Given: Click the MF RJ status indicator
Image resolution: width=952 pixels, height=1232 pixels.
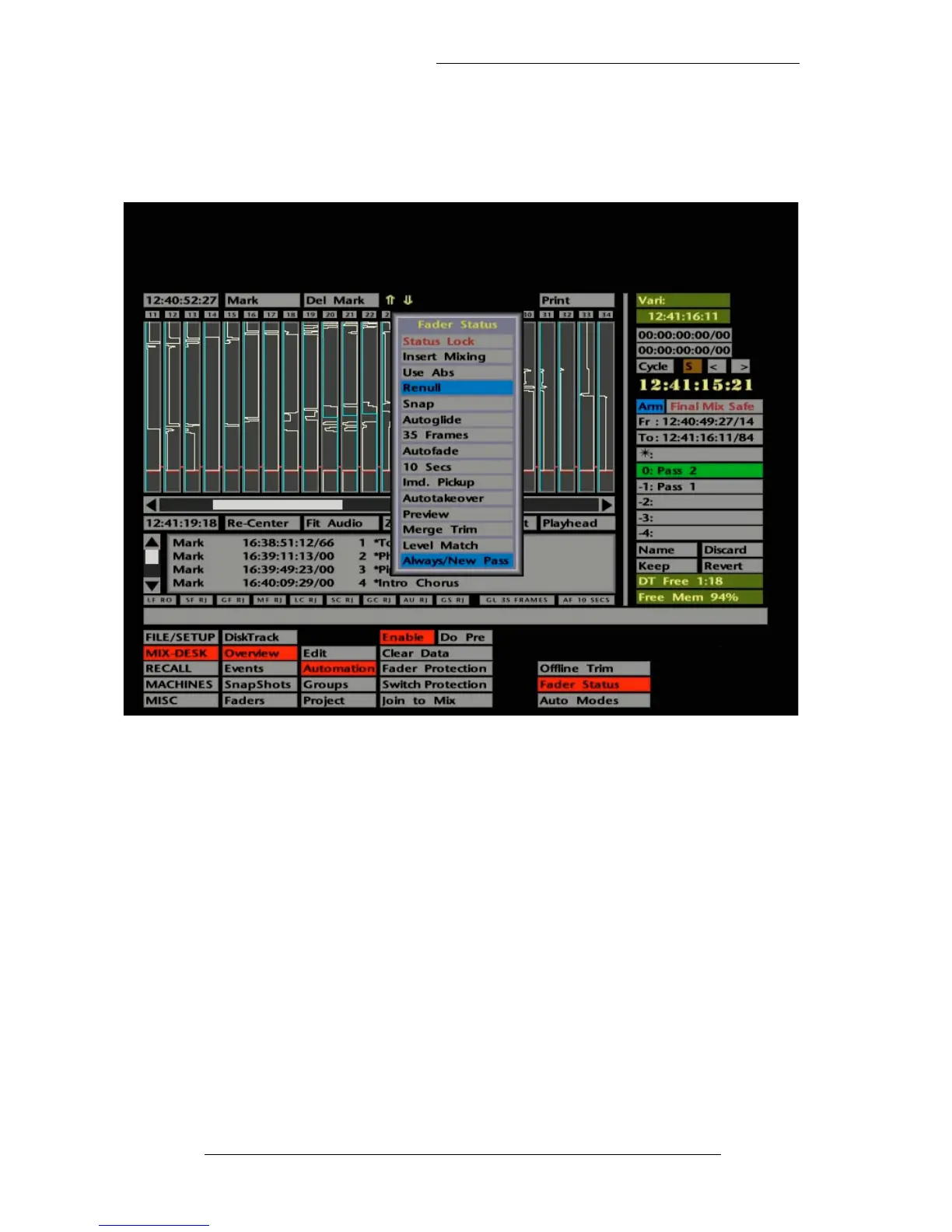Looking at the screenshot, I should click(270, 600).
